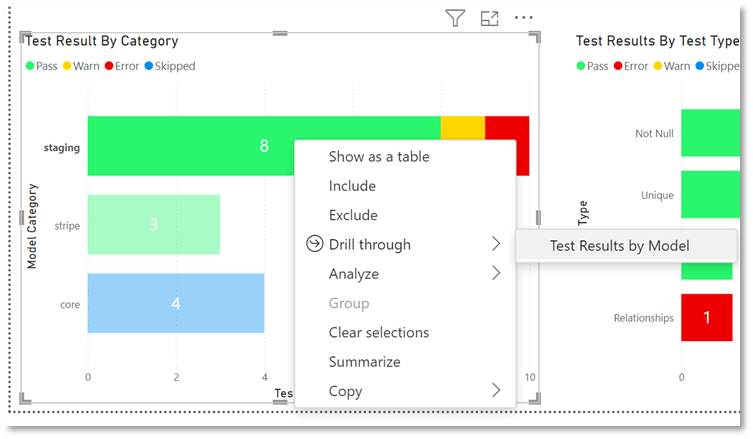The image size is (753, 439).
Task: Click the Drill through circular arrow icon
Action: click(313, 244)
